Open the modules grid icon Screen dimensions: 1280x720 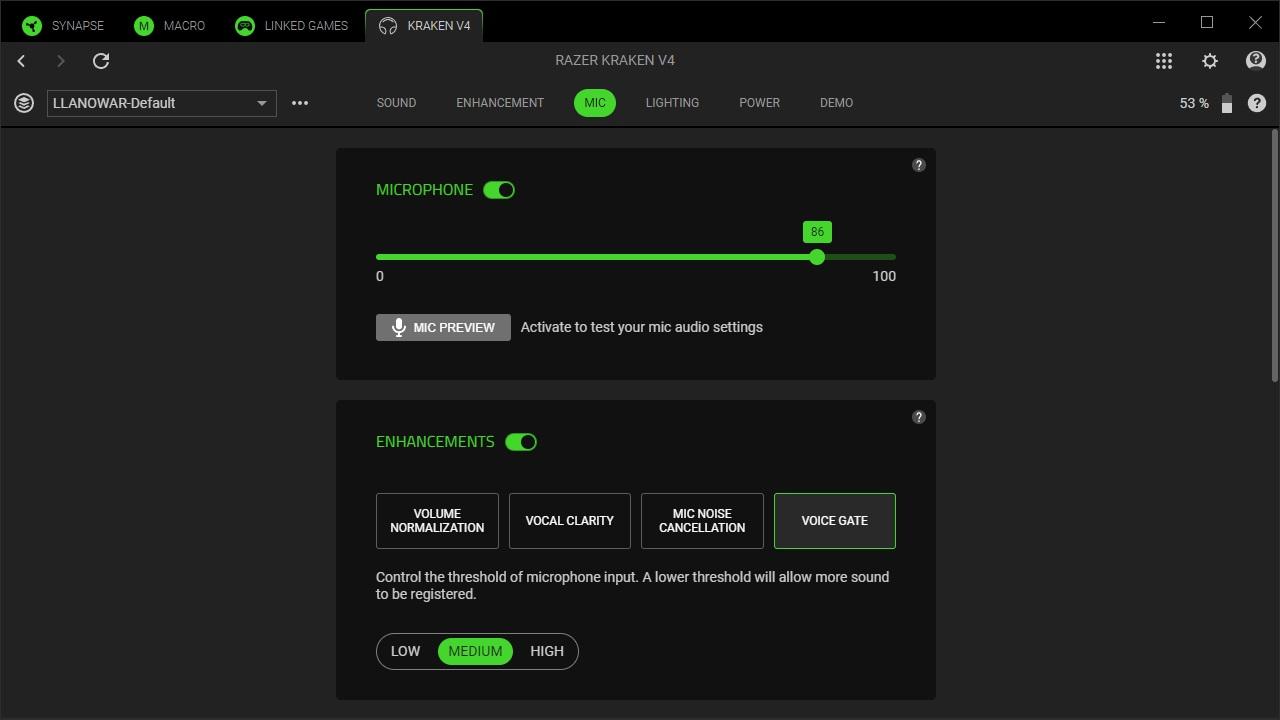pos(1164,61)
